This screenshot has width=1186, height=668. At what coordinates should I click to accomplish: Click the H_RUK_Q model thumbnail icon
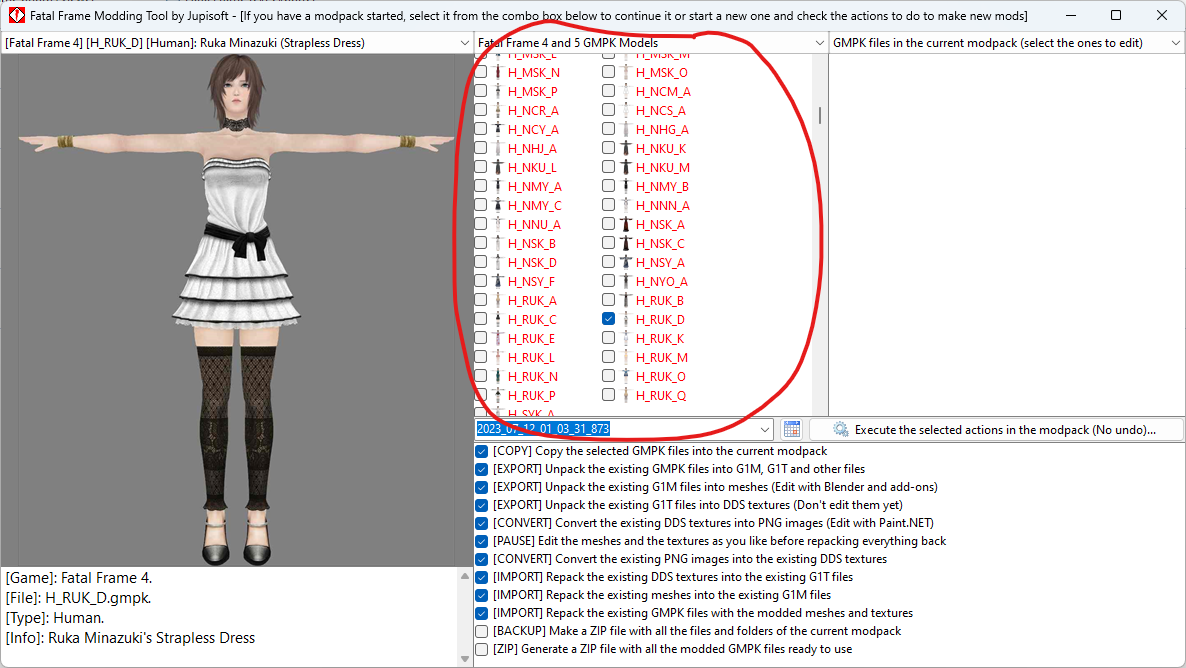[x=626, y=395]
